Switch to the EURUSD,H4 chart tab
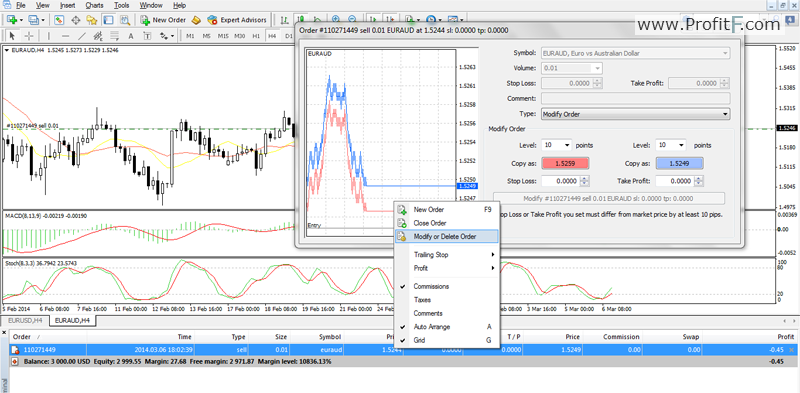Screen dimensions: 800x393 point(24,321)
